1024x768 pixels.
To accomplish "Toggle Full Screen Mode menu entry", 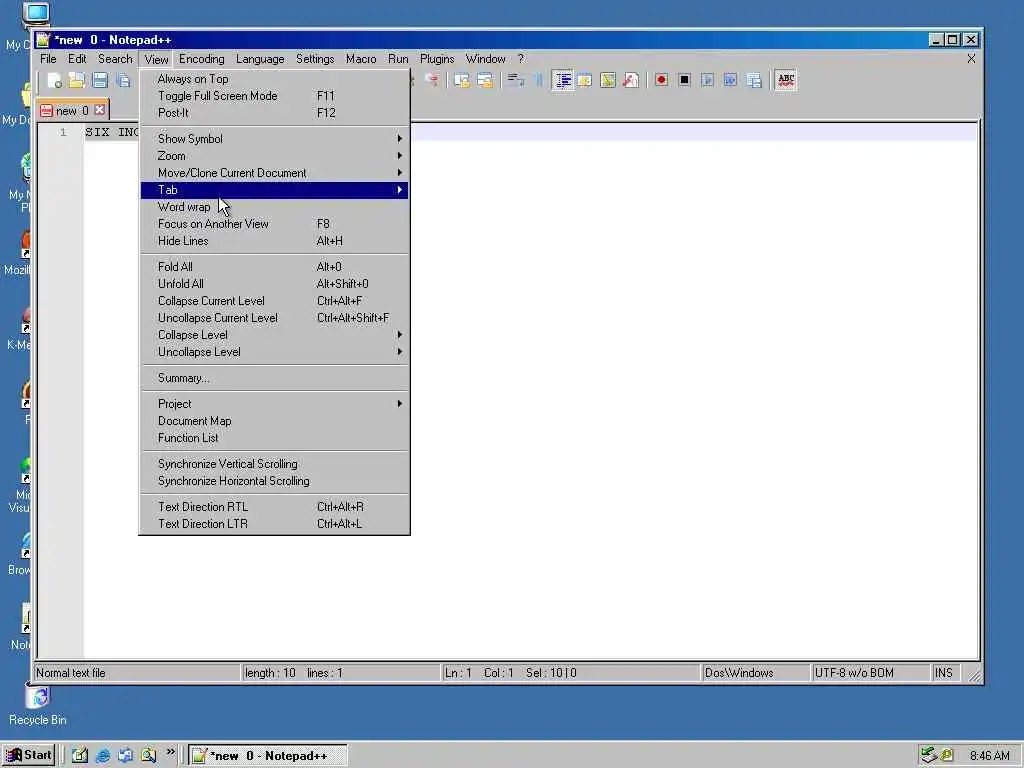I will click(x=275, y=96).
